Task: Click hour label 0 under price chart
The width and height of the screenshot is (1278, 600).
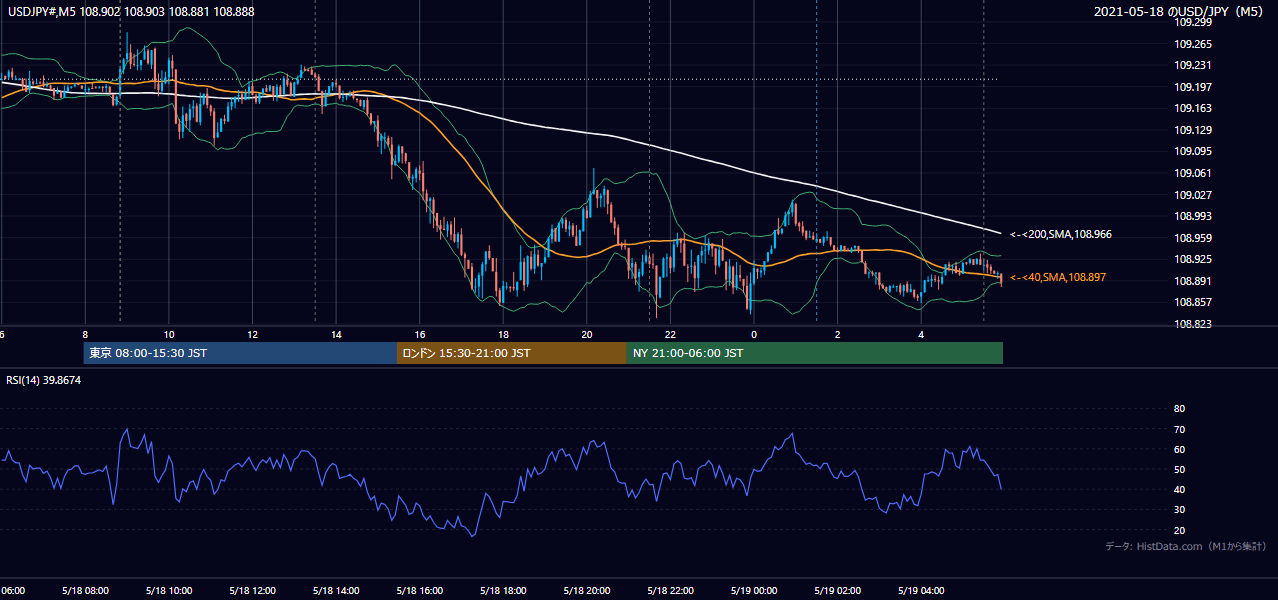Action: [754, 334]
